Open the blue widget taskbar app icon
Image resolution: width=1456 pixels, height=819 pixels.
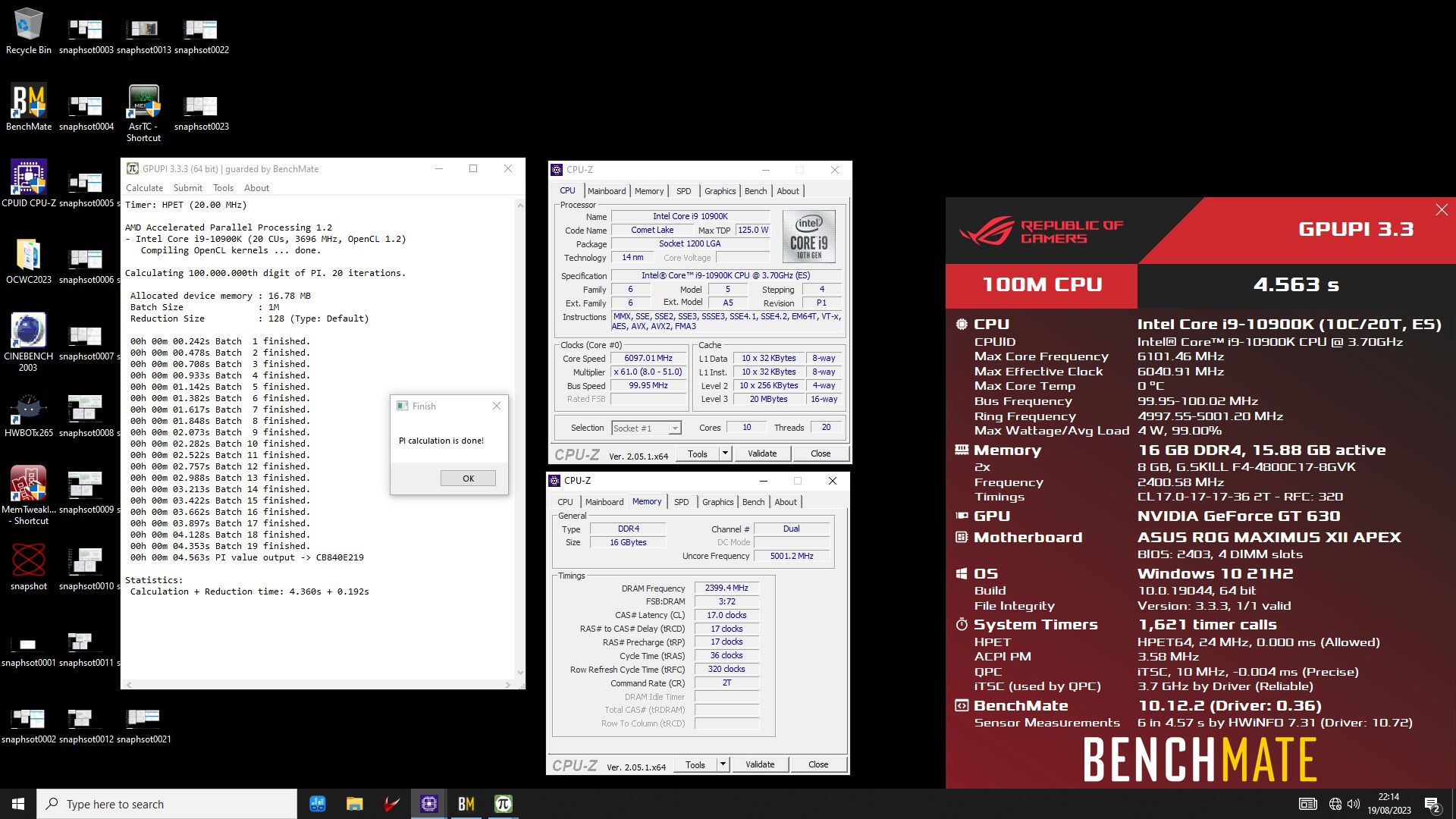coord(318,804)
